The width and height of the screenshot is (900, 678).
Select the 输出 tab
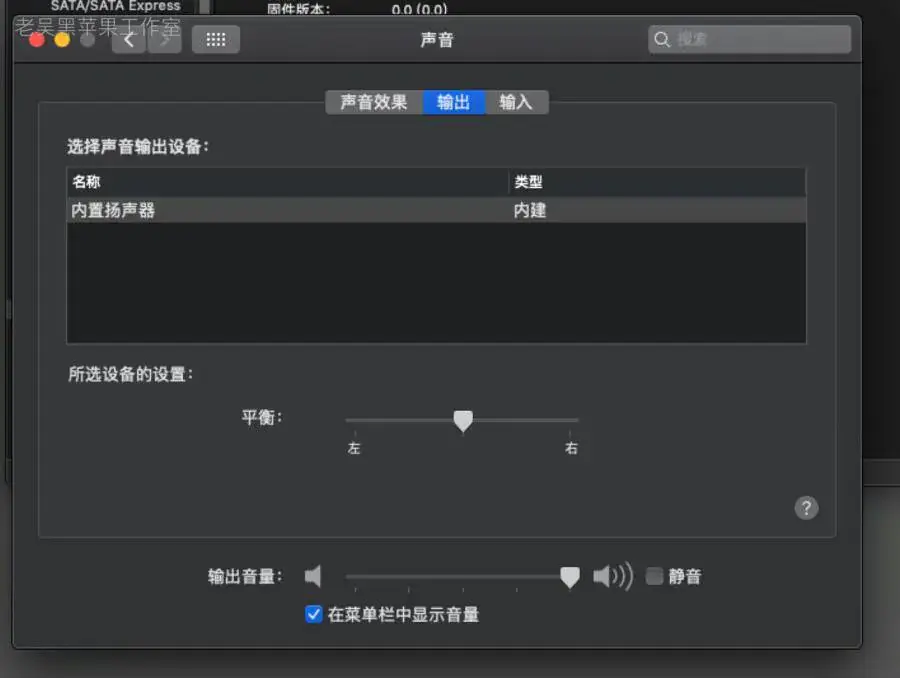tap(453, 102)
